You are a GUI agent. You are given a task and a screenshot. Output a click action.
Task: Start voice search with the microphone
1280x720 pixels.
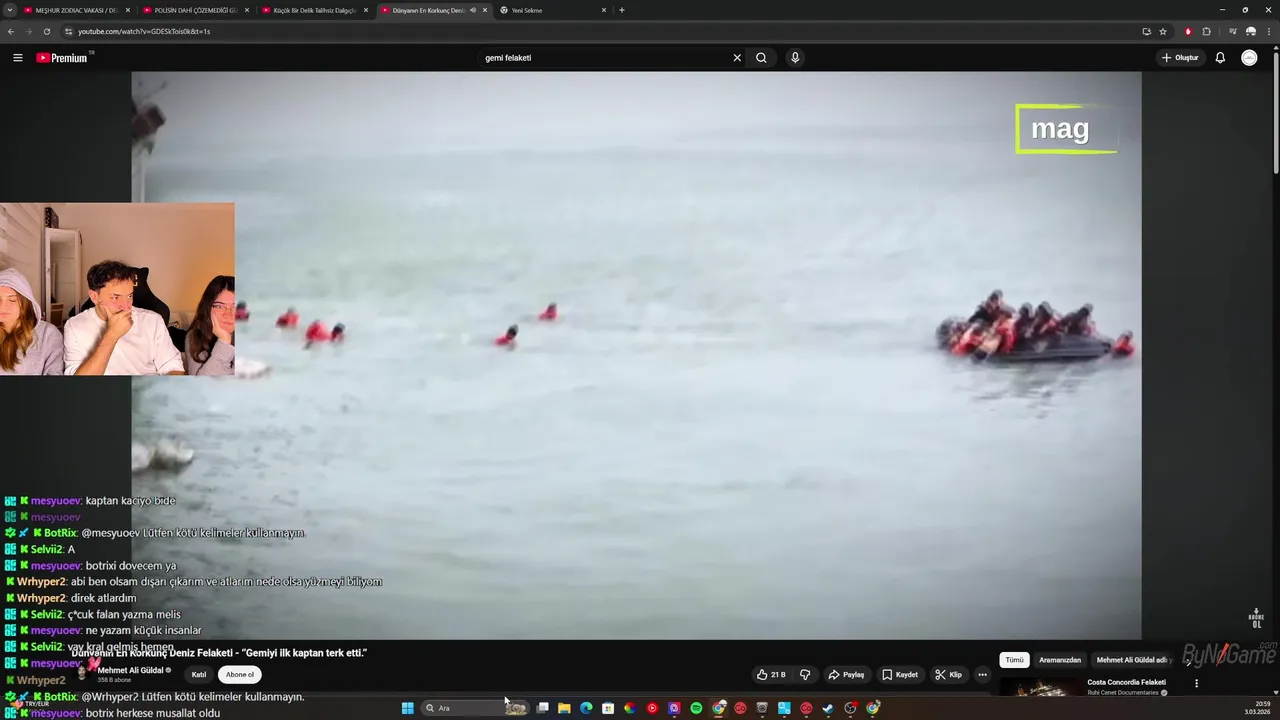point(795,58)
